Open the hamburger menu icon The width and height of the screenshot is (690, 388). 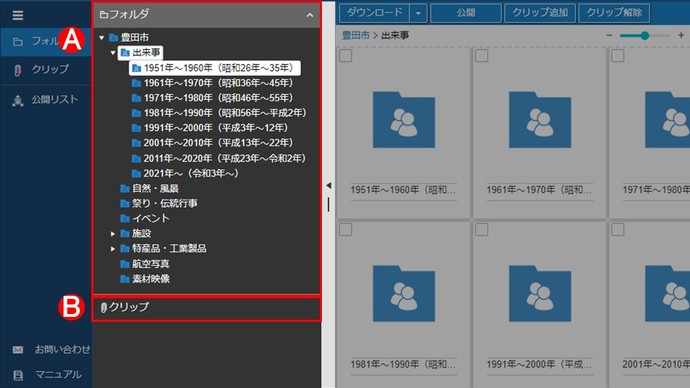coord(18,15)
